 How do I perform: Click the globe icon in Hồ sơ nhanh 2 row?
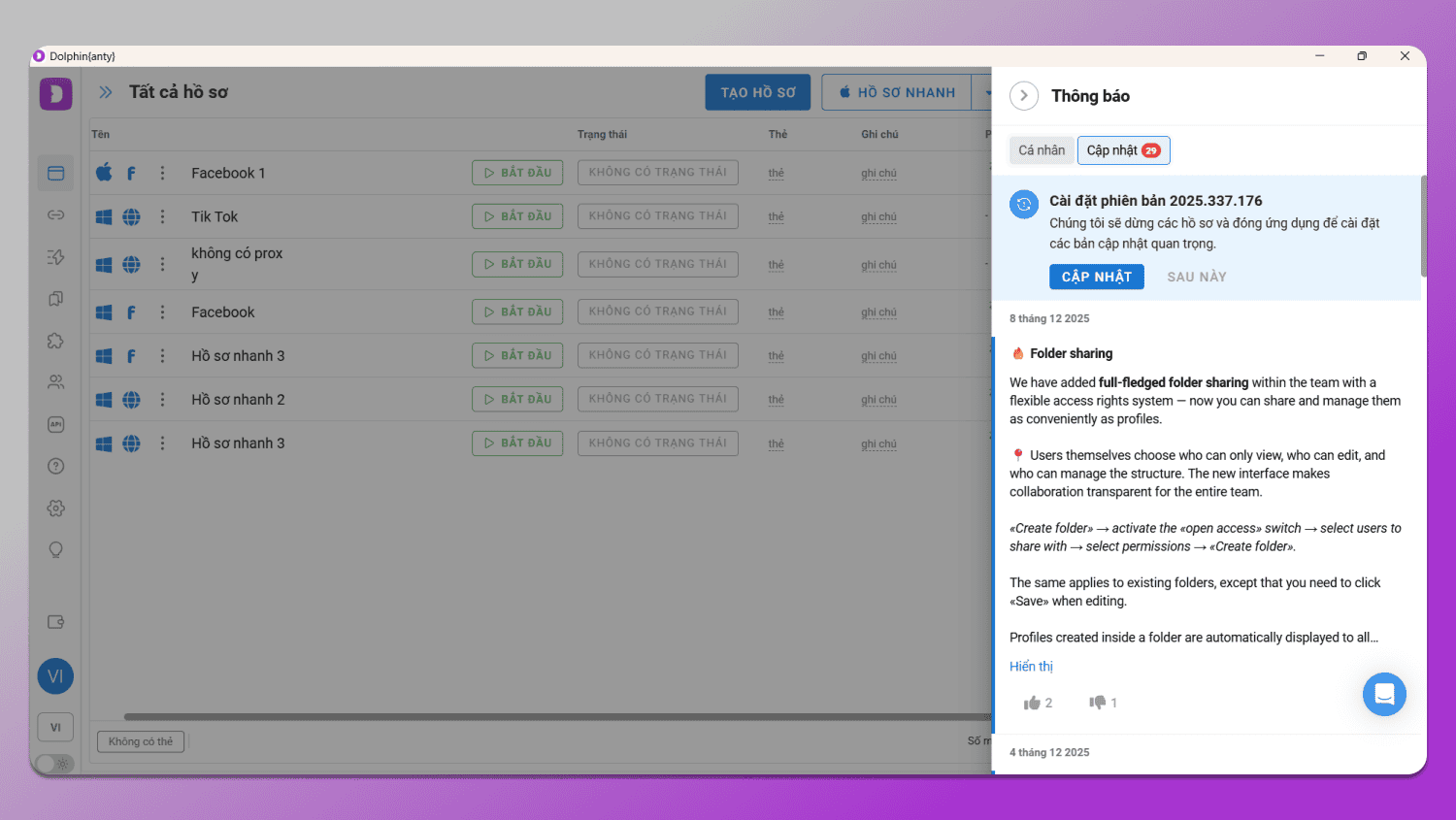point(131,400)
